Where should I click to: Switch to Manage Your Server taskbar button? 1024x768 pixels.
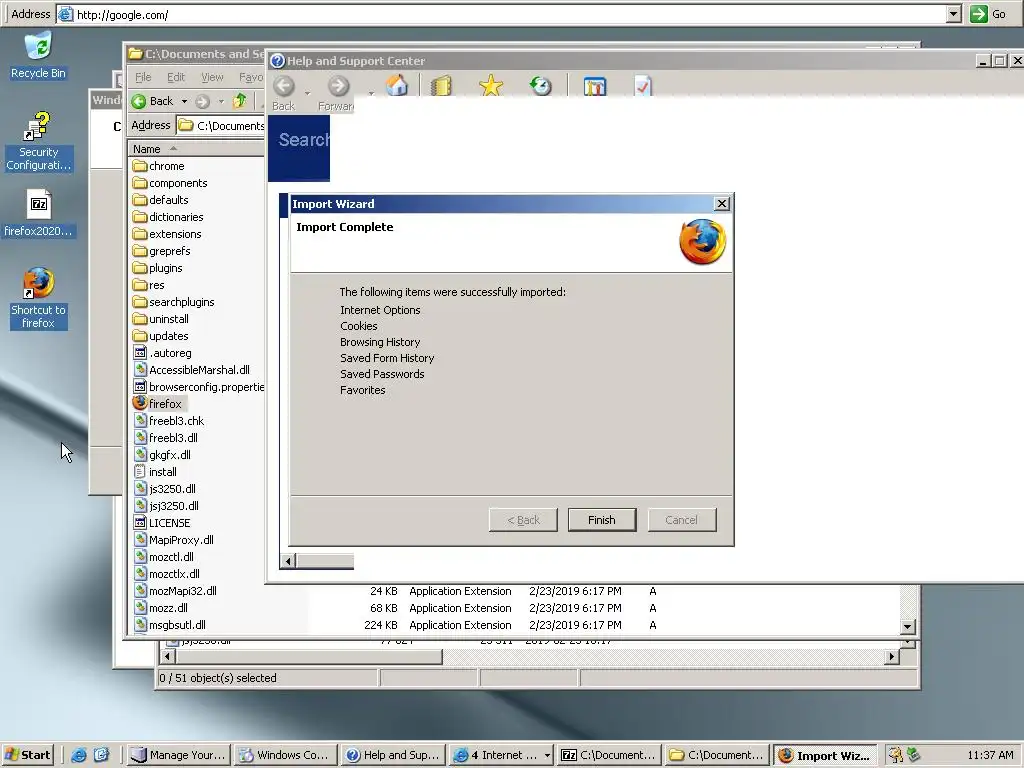pyautogui.click(x=179, y=755)
